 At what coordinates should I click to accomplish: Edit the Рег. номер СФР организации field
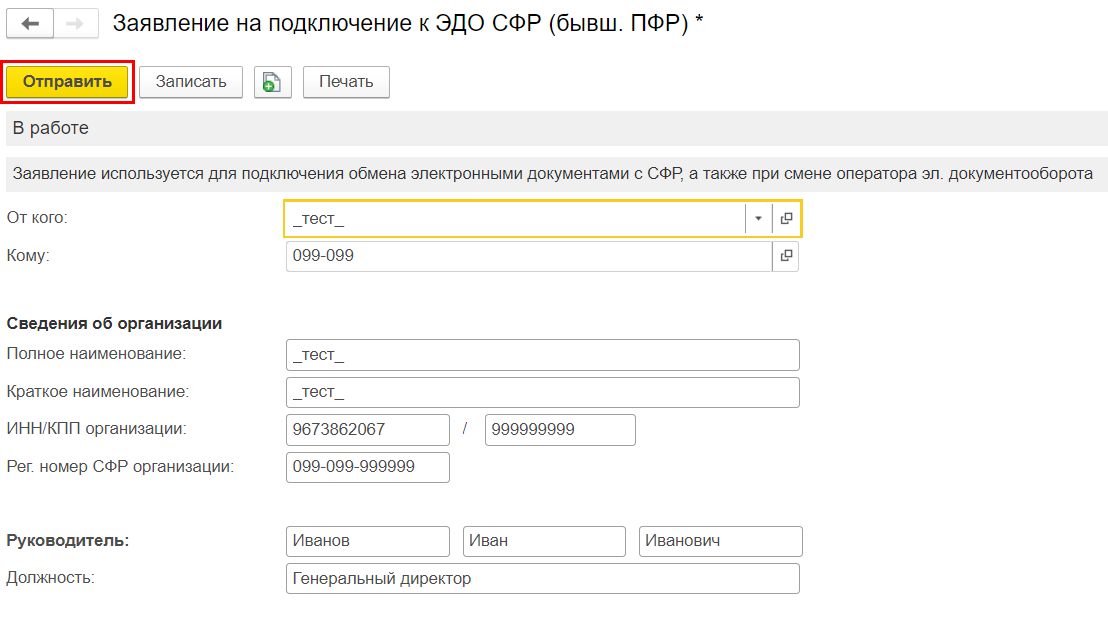(367, 467)
